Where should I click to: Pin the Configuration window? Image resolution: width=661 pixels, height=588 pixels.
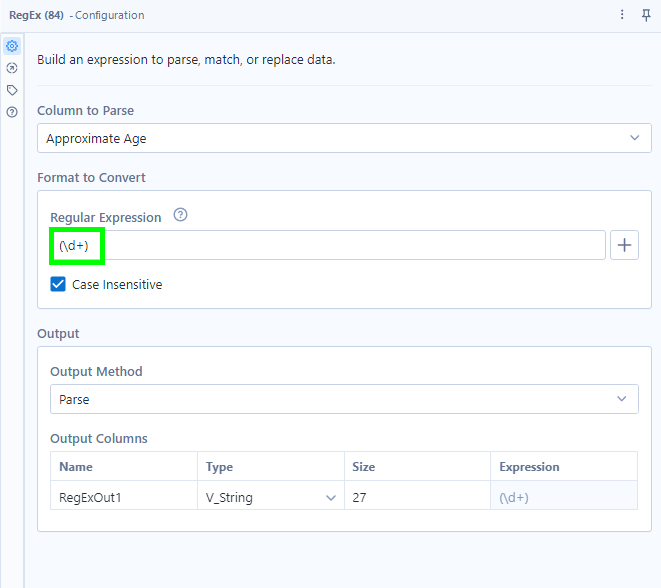(x=646, y=15)
